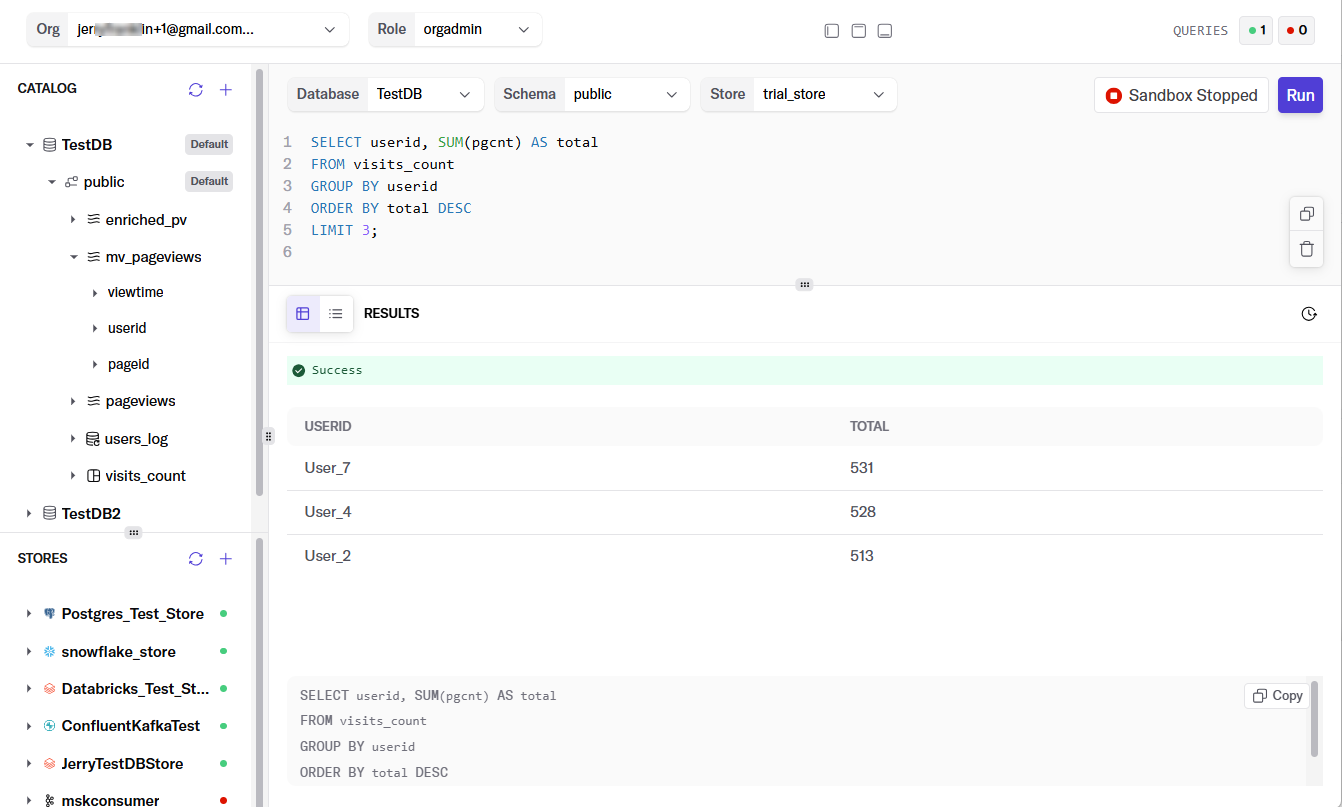Click the Sandbox Stopped button
Image resolution: width=1342 pixels, height=807 pixels.
[1181, 96]
